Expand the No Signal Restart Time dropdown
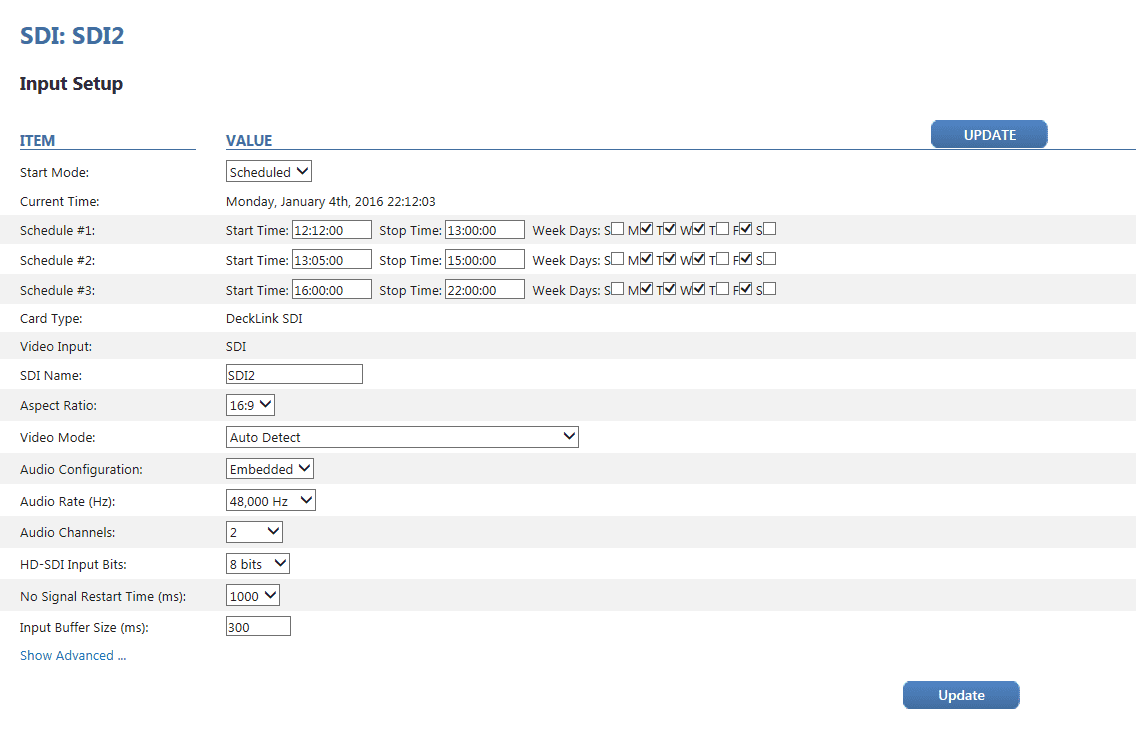The image size is (1136, 738). 253,595
